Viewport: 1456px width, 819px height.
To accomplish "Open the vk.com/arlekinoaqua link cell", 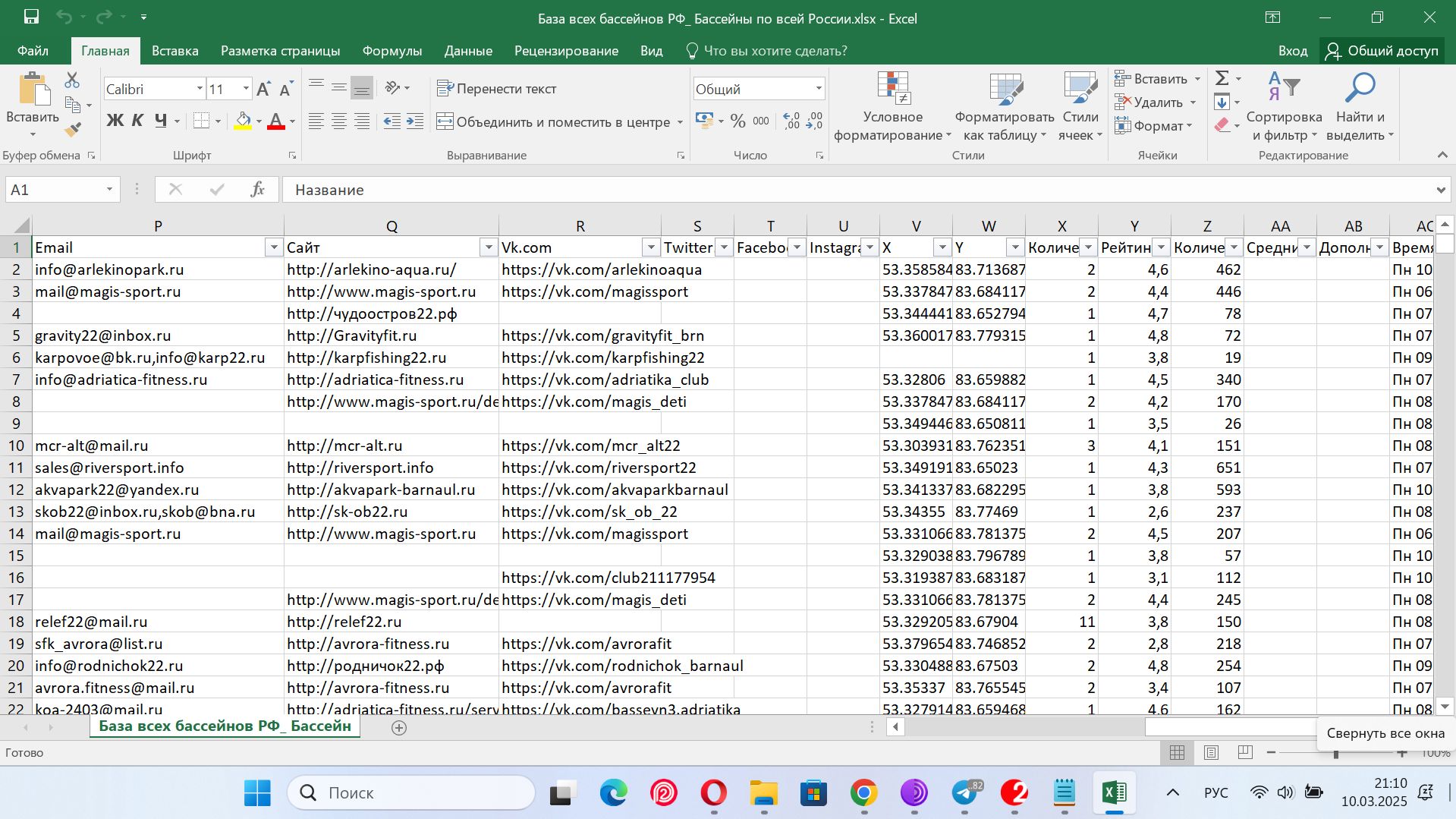I will [601, 269].
